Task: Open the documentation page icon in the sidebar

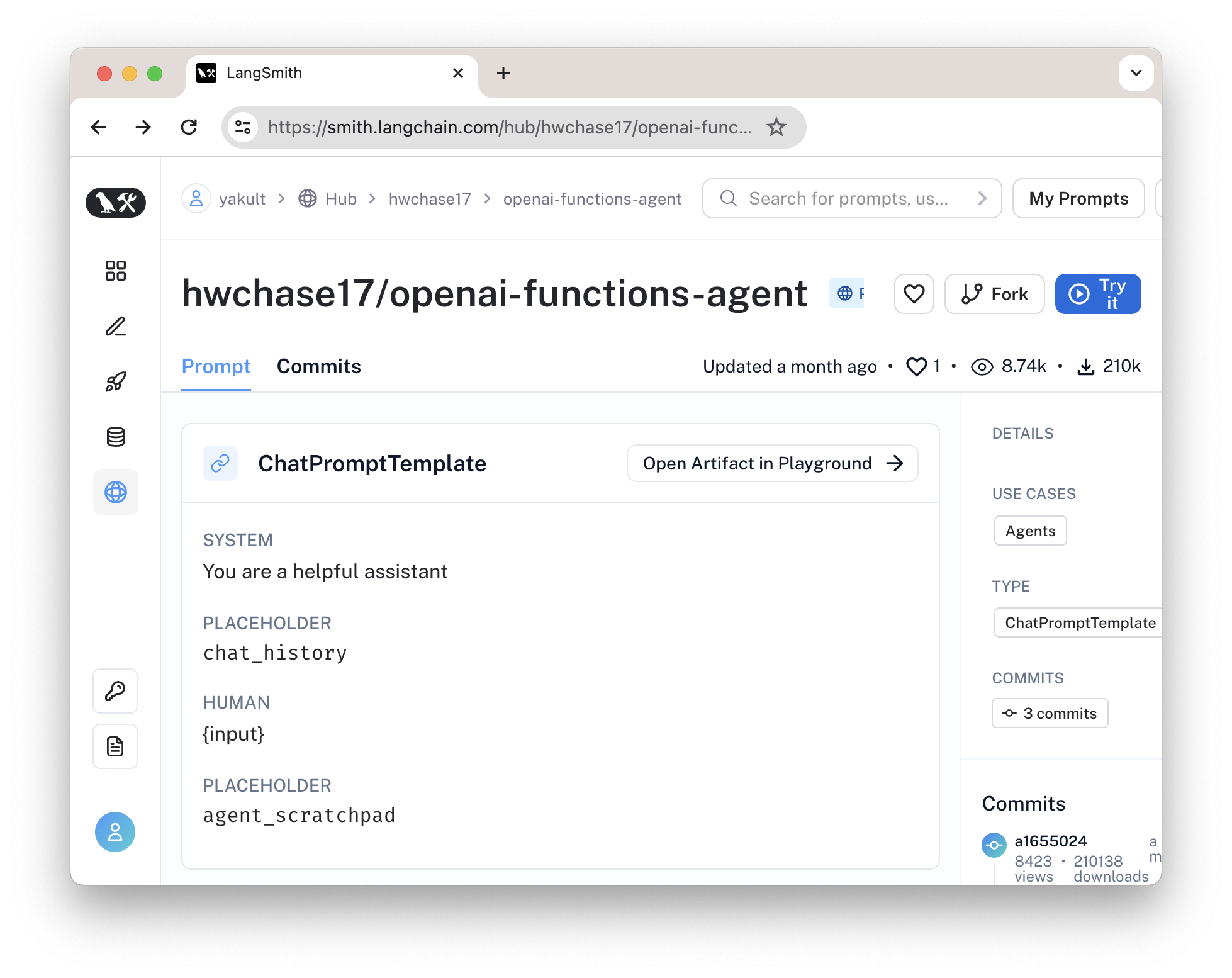Action: click(115, 746)
